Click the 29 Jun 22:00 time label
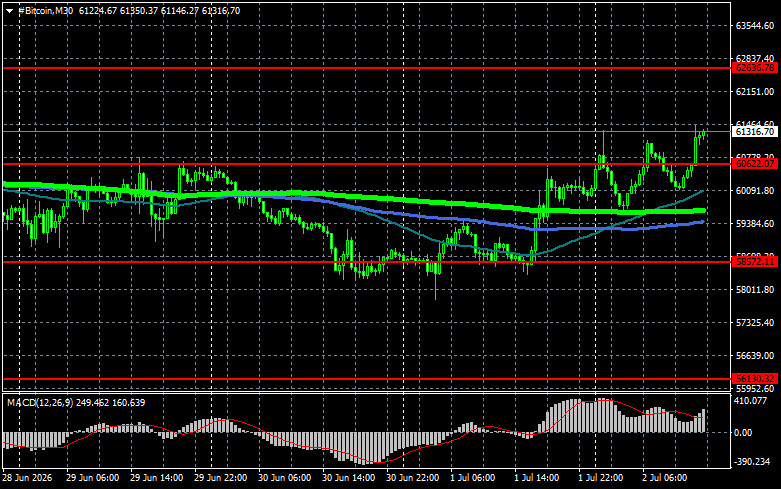This screenshot has height=489, width=781. pyautogui.click(x=221, y=478)
